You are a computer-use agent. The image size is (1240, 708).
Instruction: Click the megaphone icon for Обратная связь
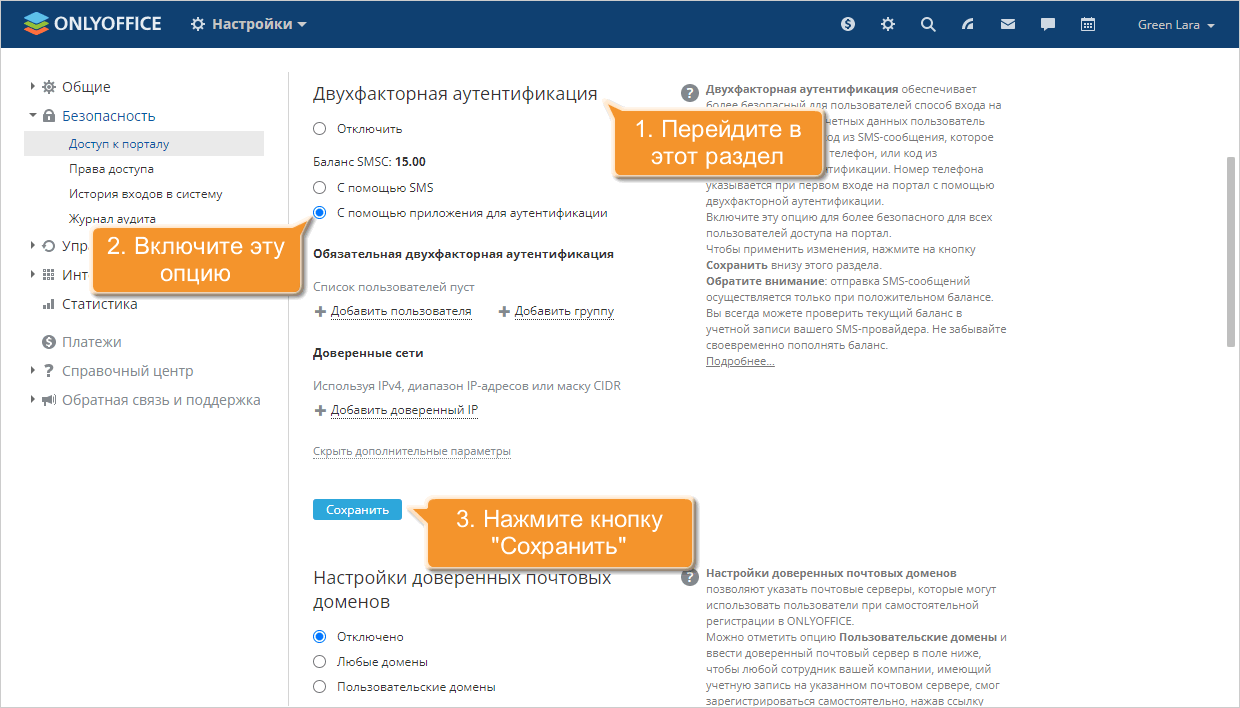pyautogui.click(x=48, y=400)
